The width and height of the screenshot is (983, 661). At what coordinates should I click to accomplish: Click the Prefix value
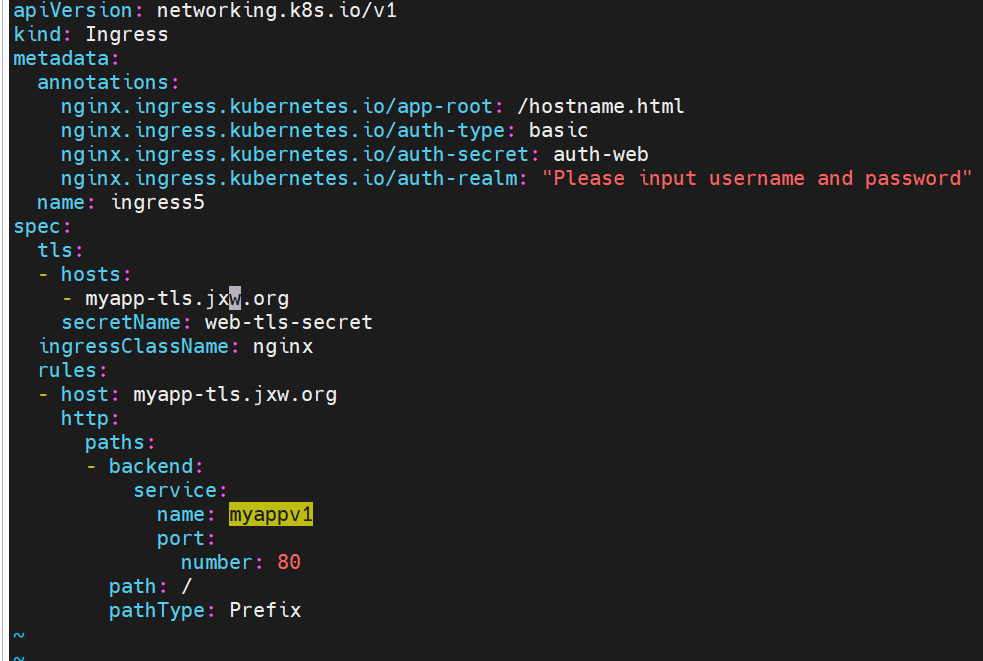(265, 610)
